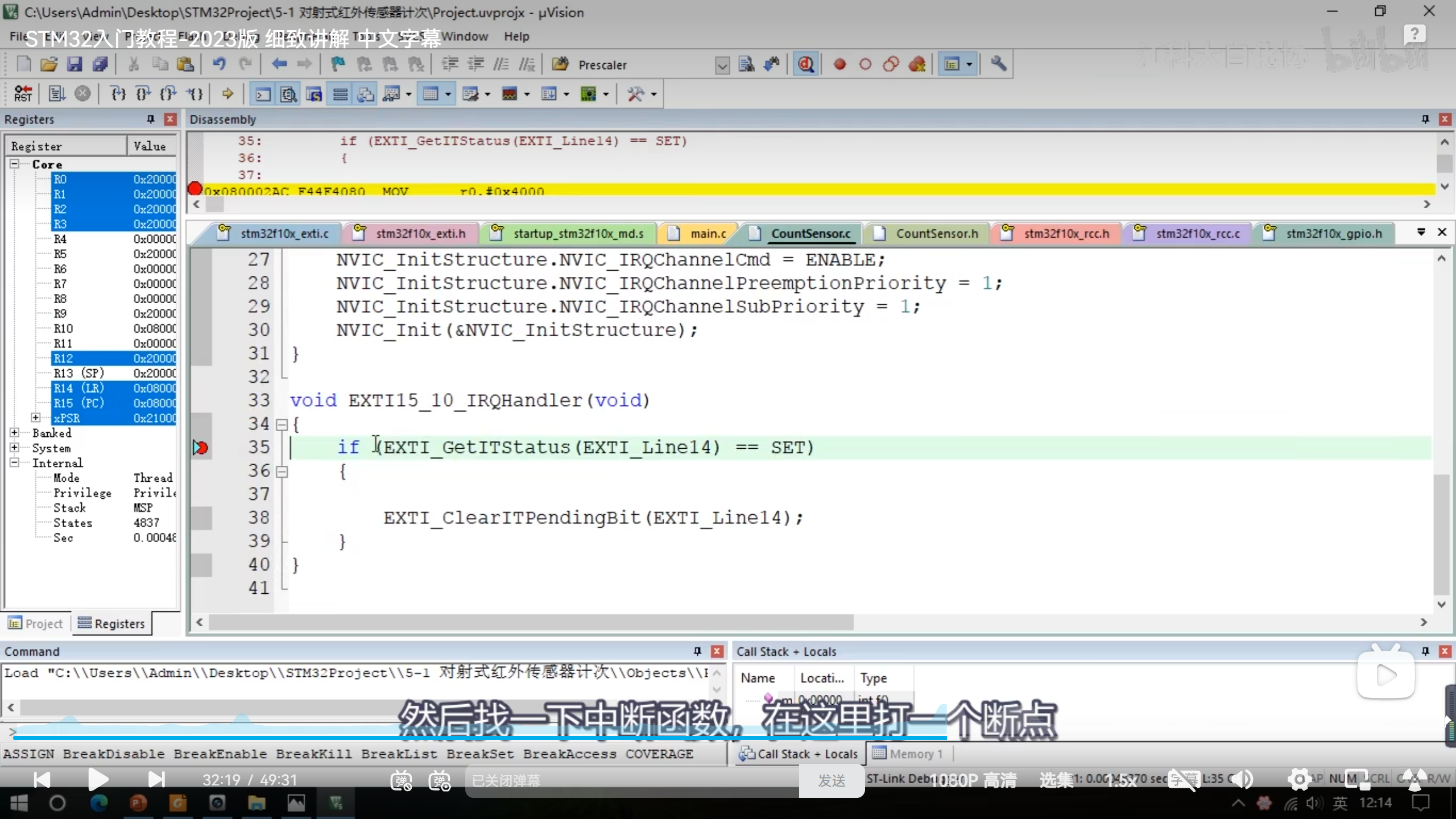Open the Prescaler find combo dropdown
The height and width of the screenshot is (819, 1456).
(x=722, y=65)
